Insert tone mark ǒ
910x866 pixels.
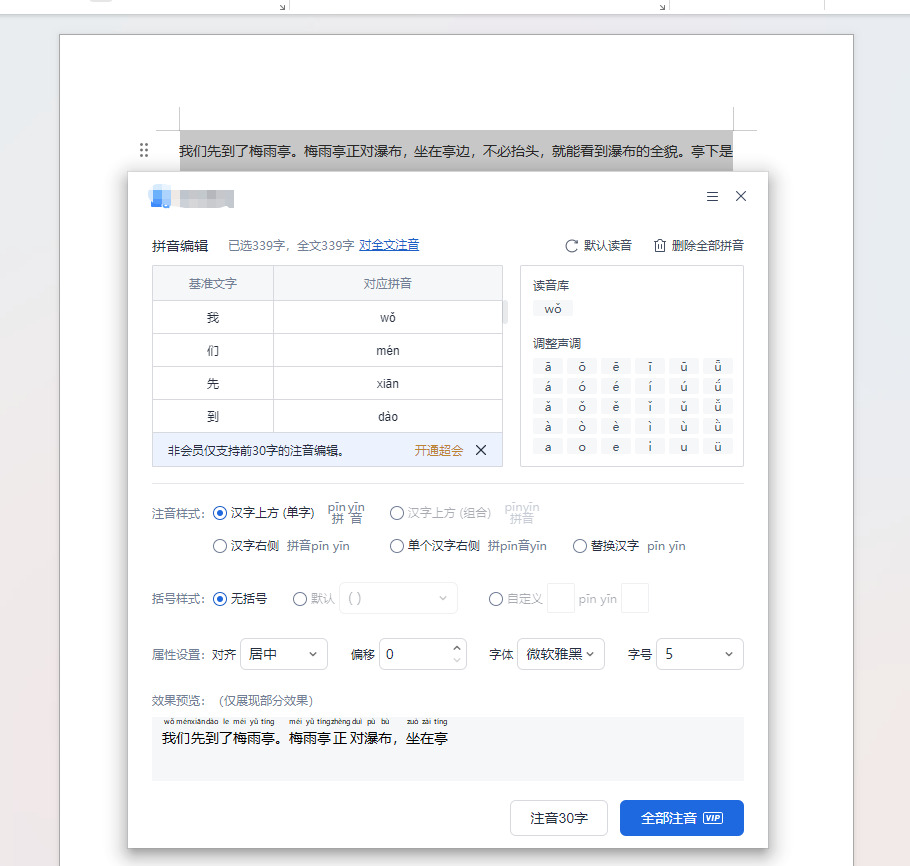click(x=582, y=406)
